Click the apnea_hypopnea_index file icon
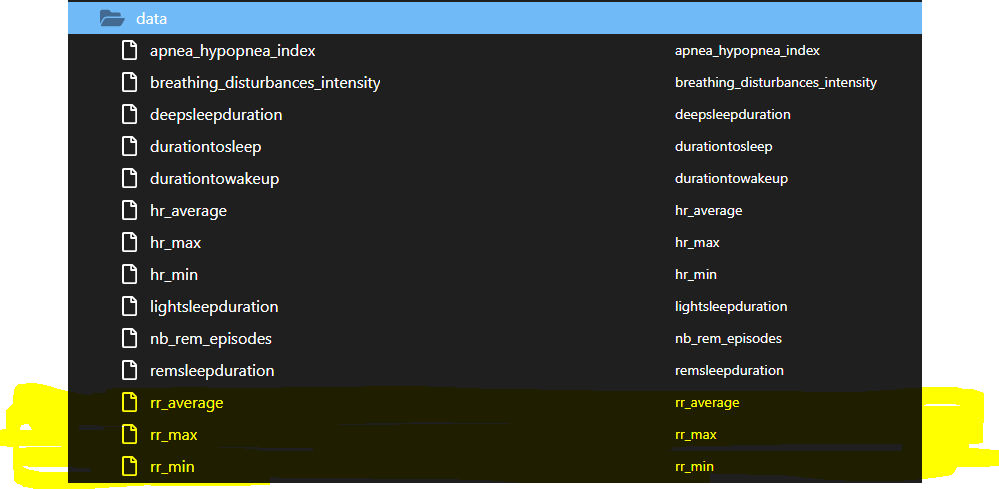The width and height of the screenshot is (999, 489). [129, 50]
